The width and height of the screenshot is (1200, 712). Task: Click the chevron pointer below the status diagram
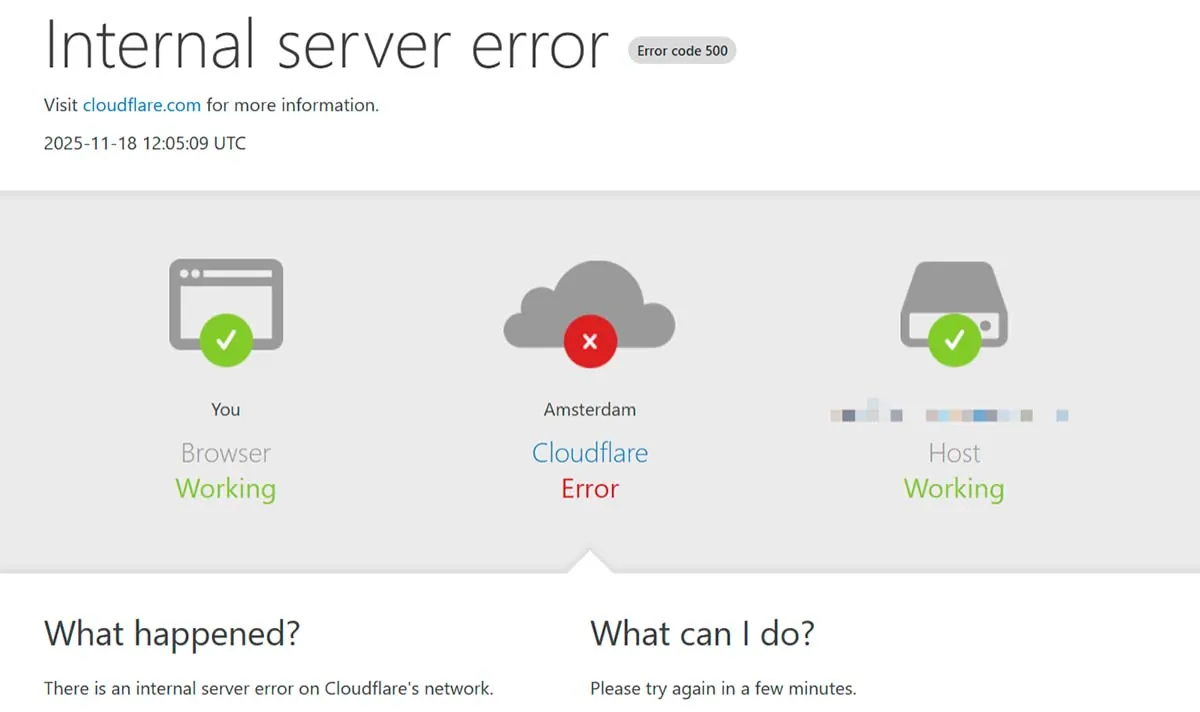(590, 560)
